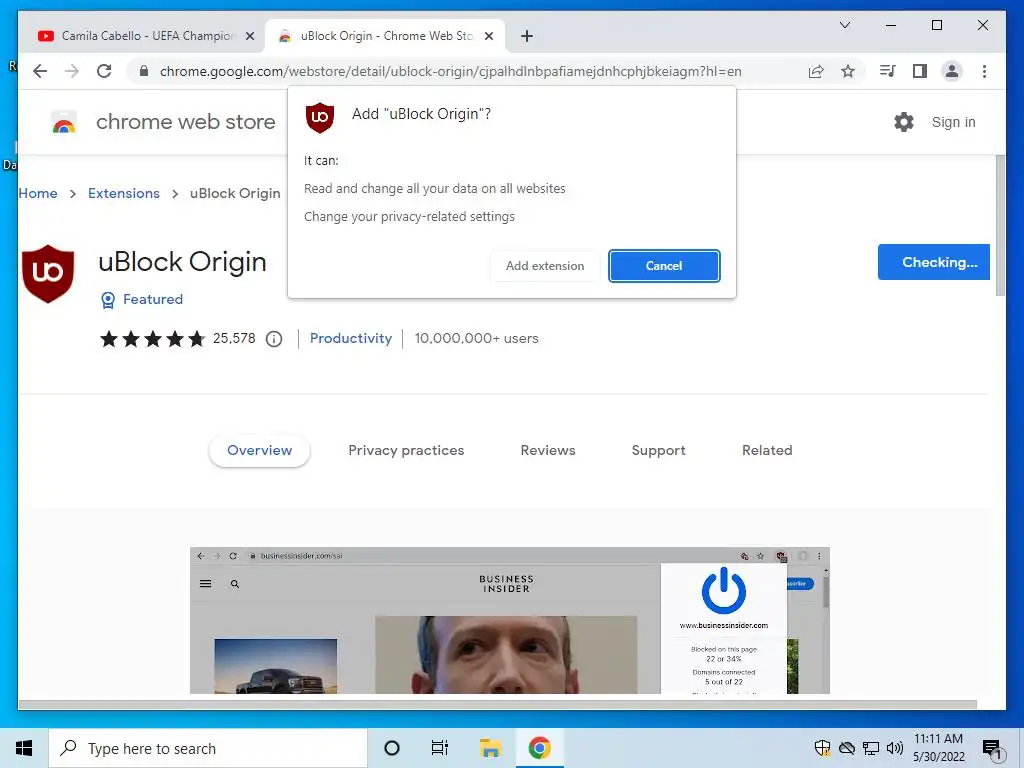1024x768 pixels.
Task: Open Task View on taskbar
Action: pos(440,748)
